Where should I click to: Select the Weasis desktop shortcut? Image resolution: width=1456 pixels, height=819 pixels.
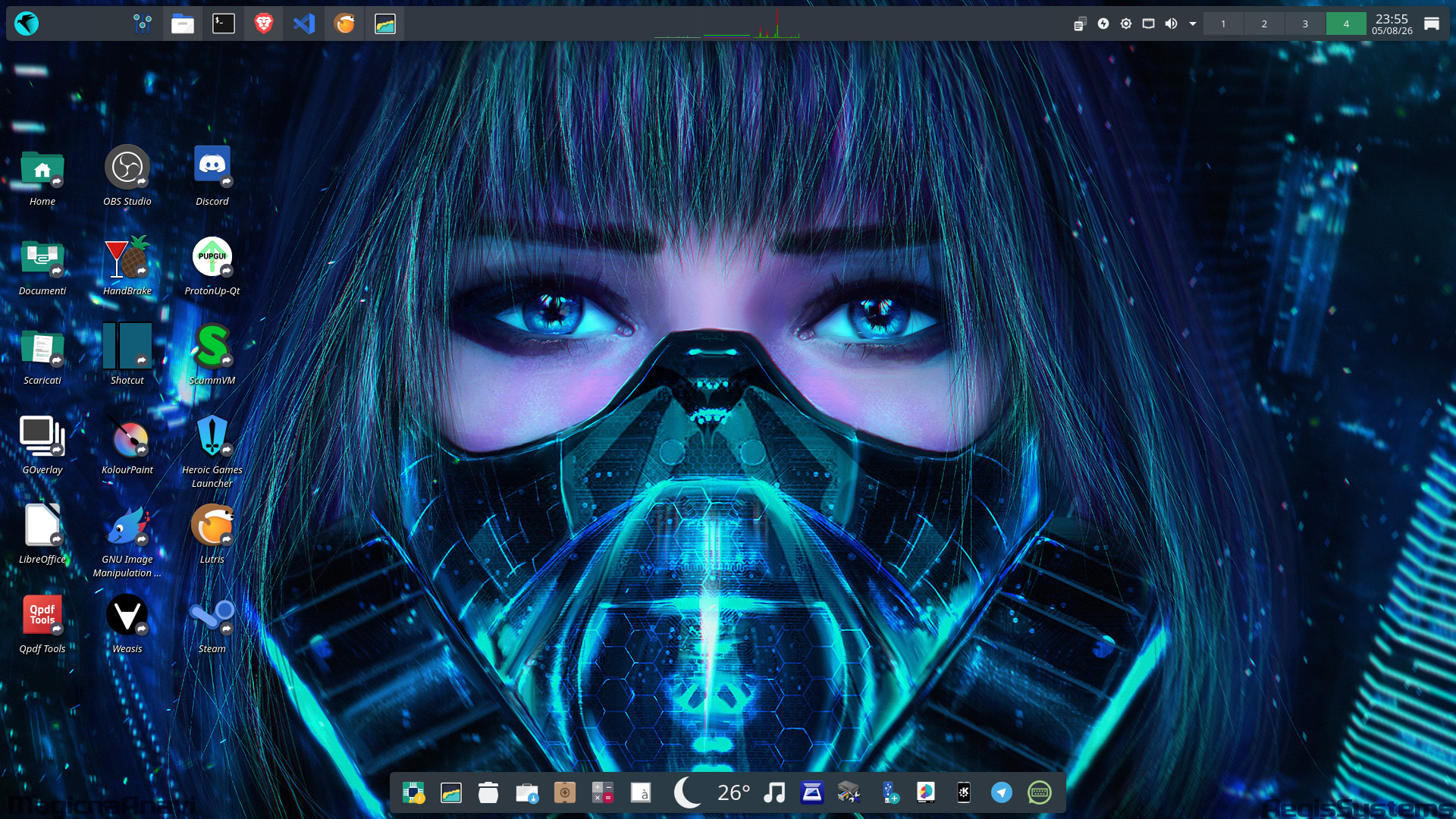127,623
